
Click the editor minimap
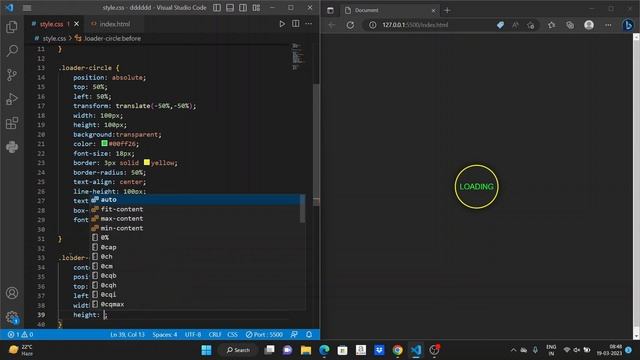[x=298, y=56]
